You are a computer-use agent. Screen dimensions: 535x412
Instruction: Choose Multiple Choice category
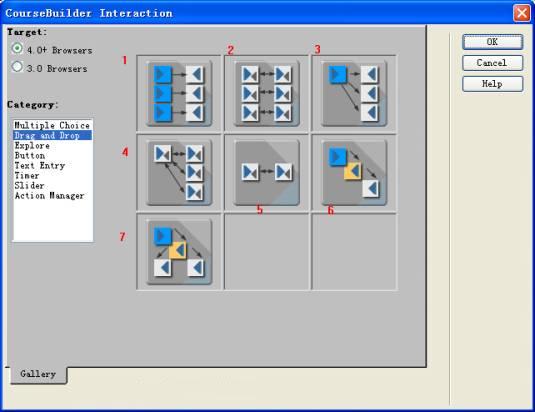point(52,125)
